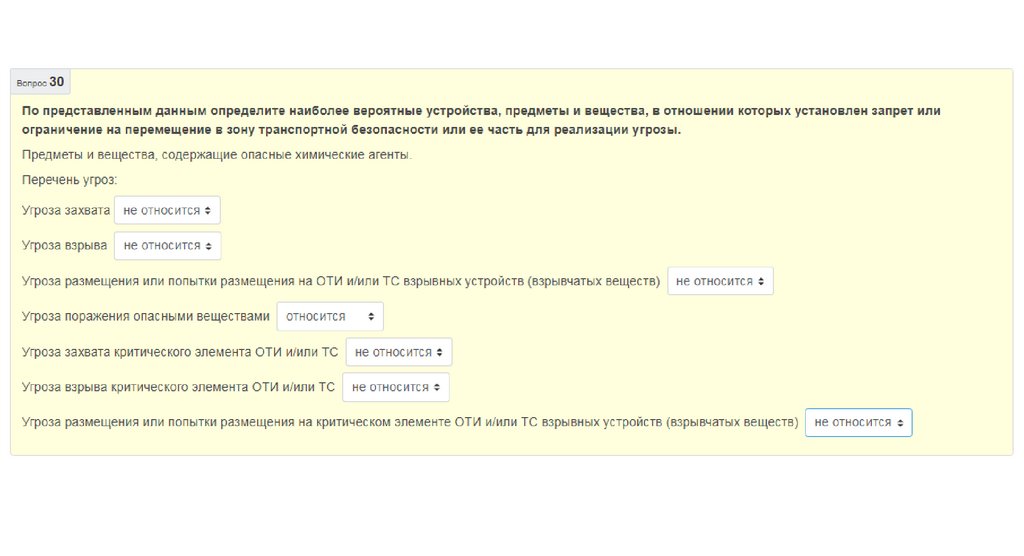The width and height of the screenshot is (1024, 556).
Task: Click label 'Угроза размещения... на ОТИ и/или ТС'
Action: pyautogui.click(x=340, y=281)
